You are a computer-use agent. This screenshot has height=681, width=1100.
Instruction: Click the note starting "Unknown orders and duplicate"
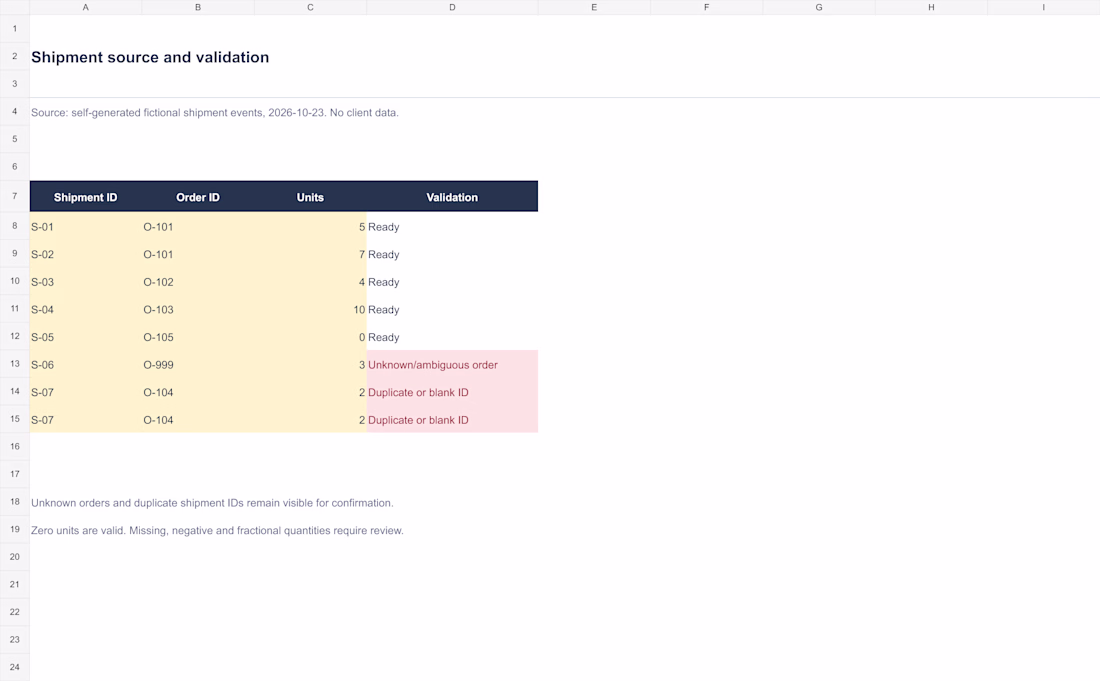pyautogui.click(x=212, y=503)
